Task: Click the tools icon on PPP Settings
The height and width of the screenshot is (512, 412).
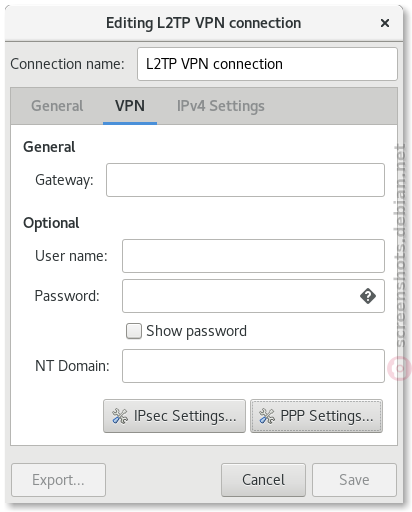Action: click(x=267, y=416)
